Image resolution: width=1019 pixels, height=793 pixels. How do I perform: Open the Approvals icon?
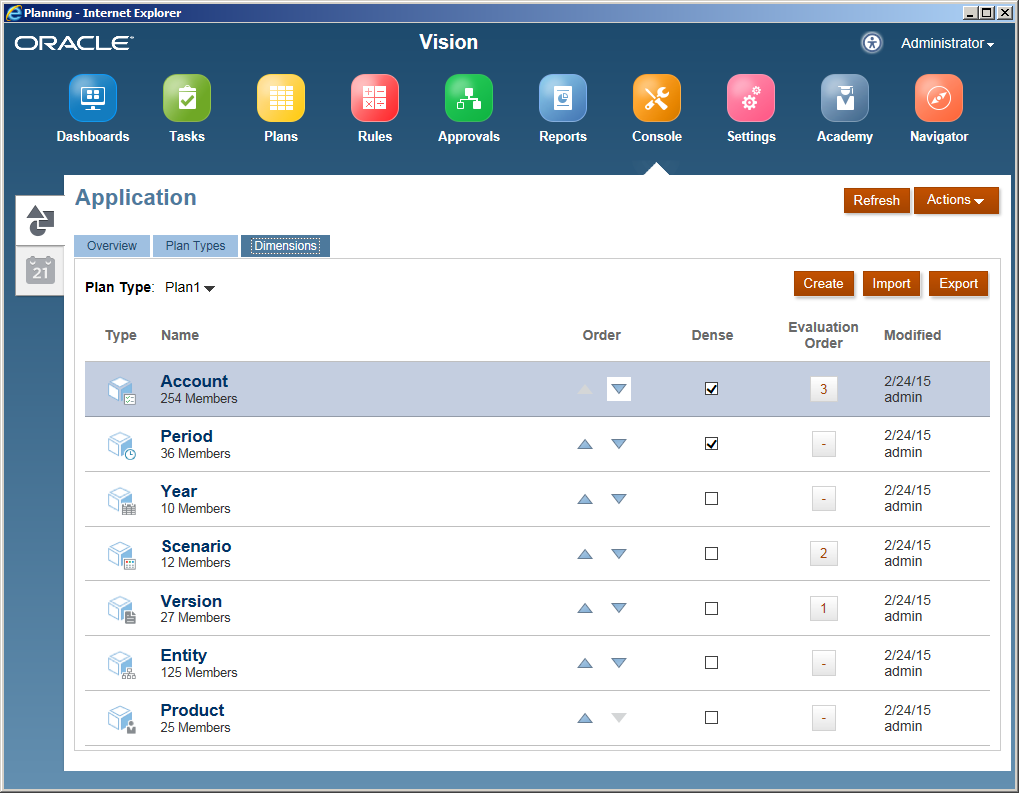(469, 98)
